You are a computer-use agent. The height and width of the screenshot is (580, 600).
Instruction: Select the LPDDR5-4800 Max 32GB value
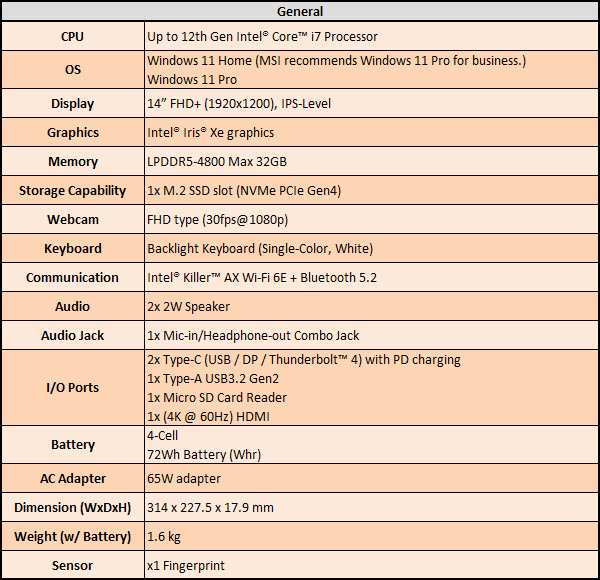tap(220, 162)
